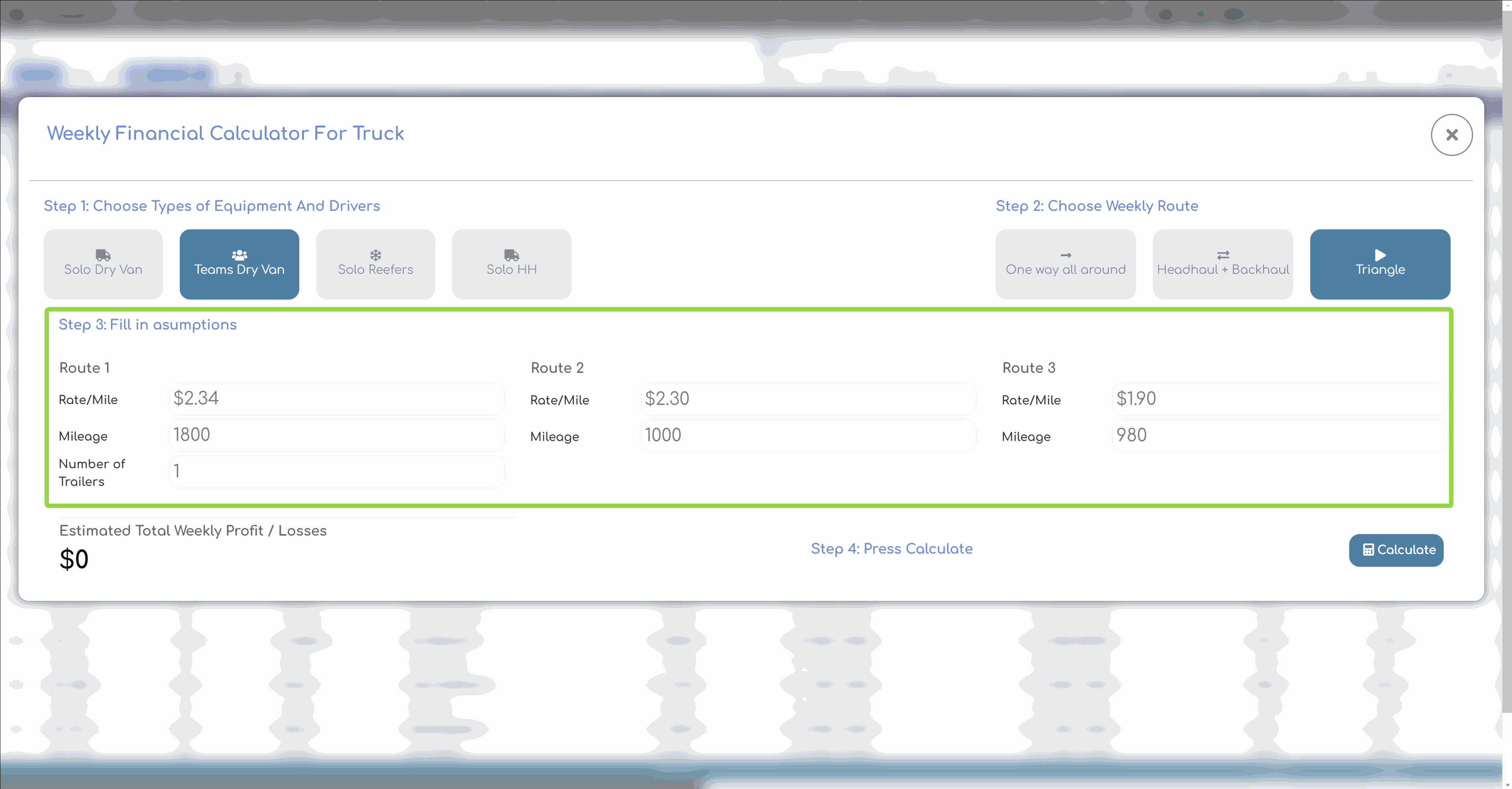Select Solo Dry Van equipment option
The image size is (1512, 789).
103,265
